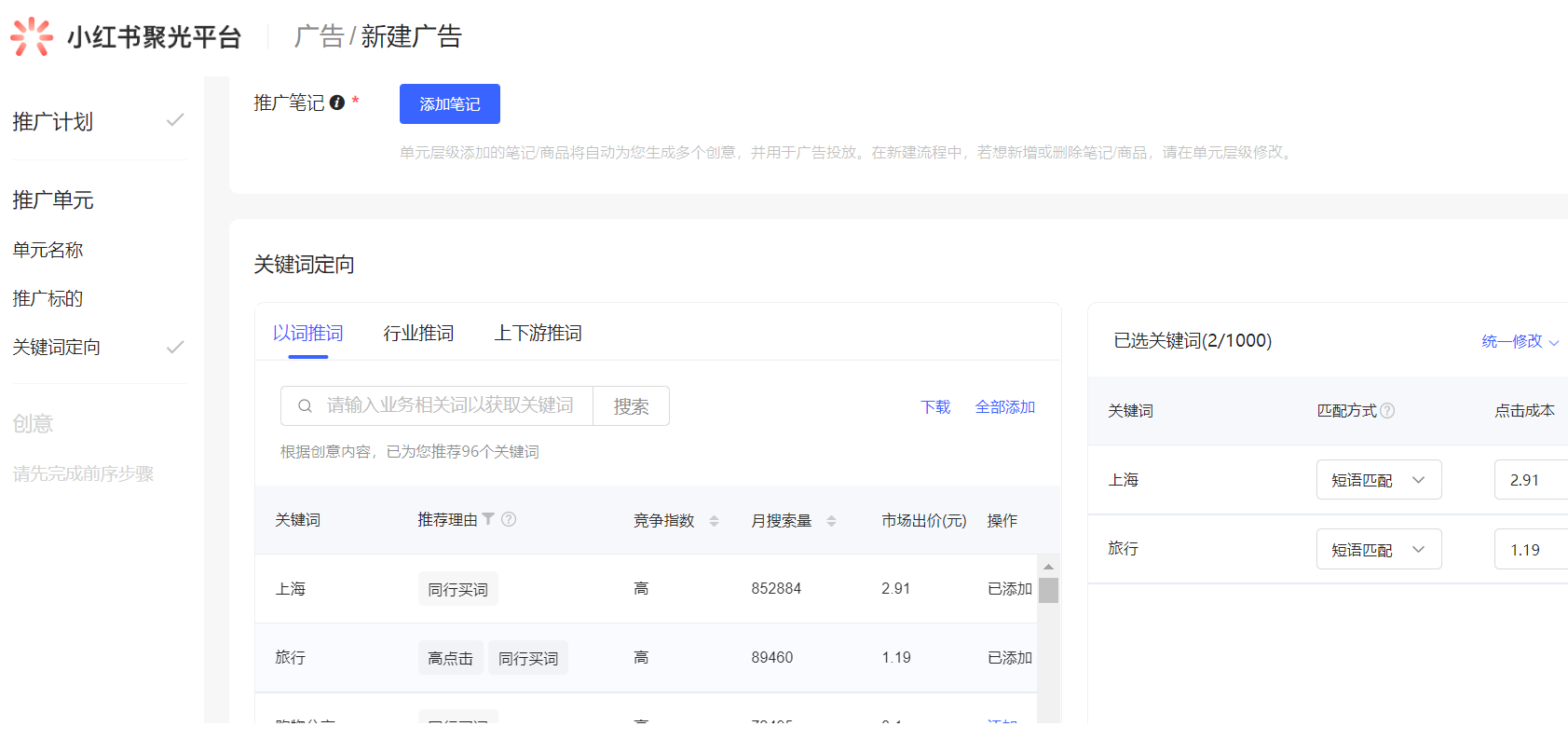Screen dimensions: 1568x740
Task: Click 已添加 in the 旅行 row
Action: pos(1010,658)
